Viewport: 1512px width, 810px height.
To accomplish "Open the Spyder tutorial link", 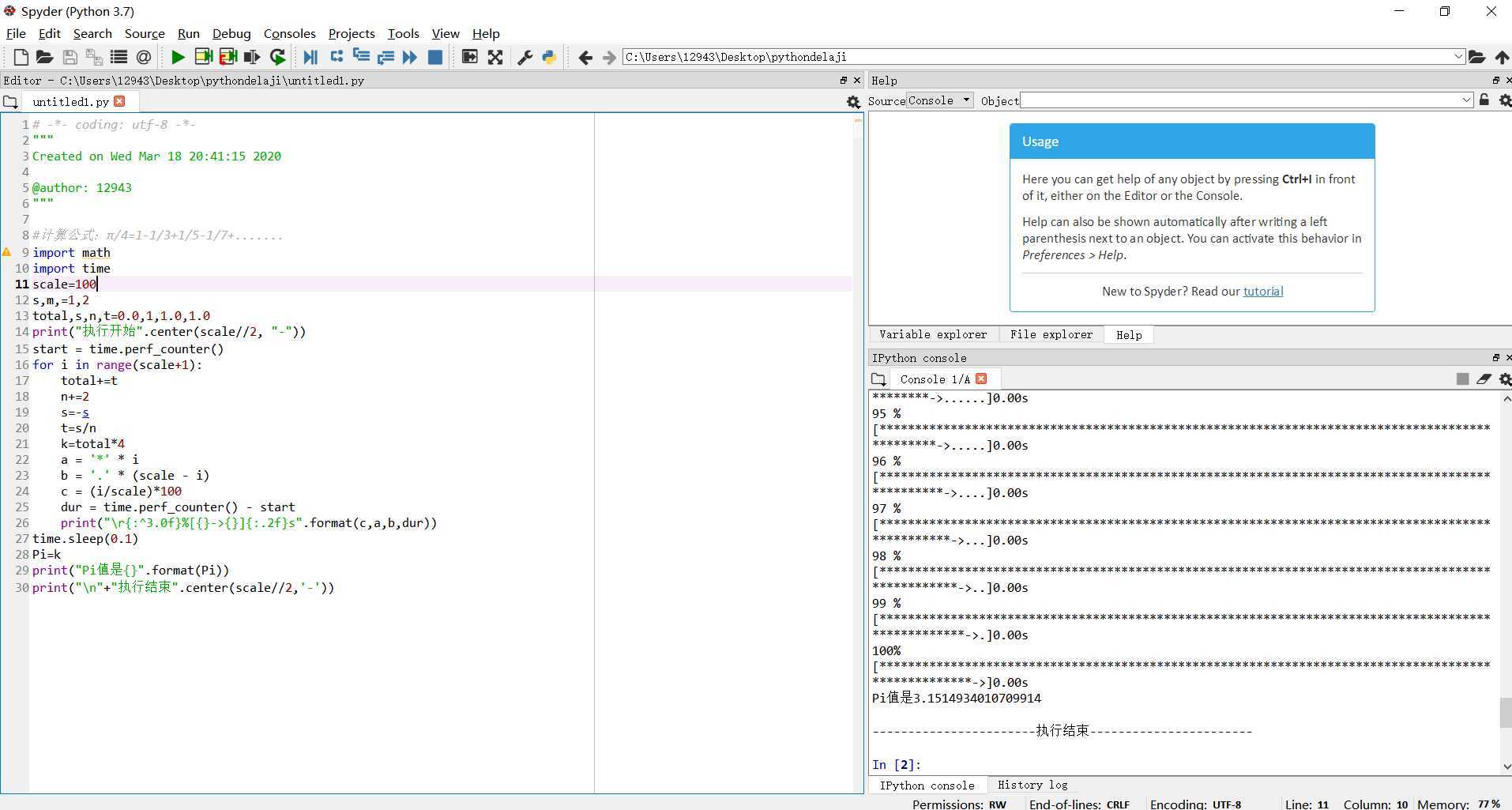I will [1263, 291].
